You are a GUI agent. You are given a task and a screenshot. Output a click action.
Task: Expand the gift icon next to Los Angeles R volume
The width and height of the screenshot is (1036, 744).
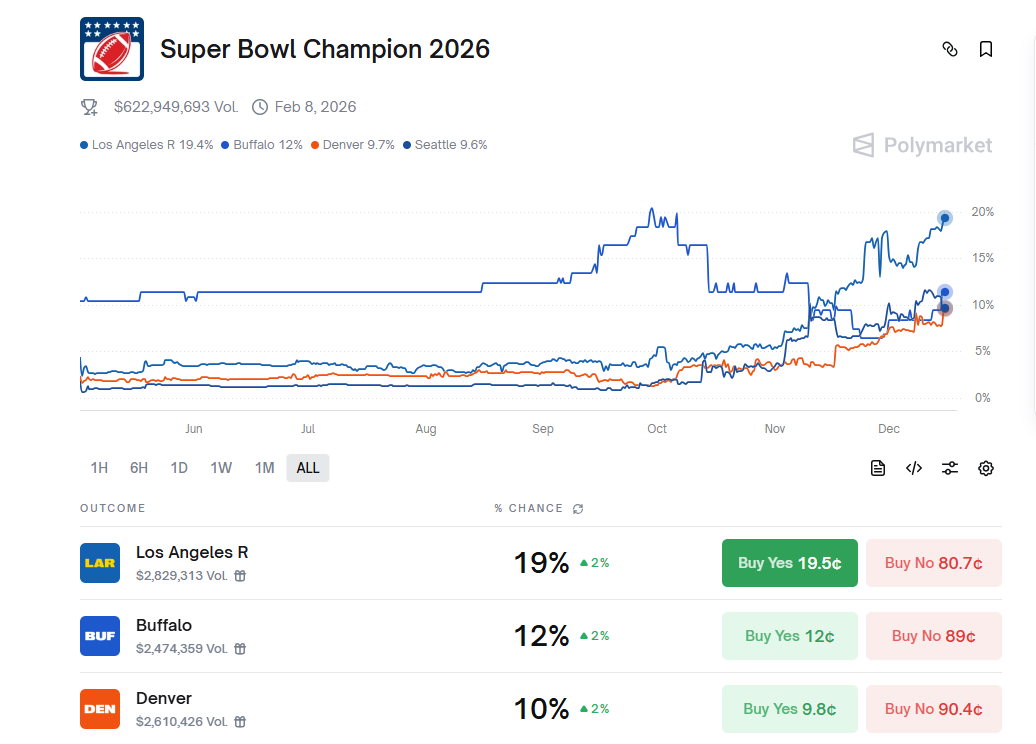point(238,574)
